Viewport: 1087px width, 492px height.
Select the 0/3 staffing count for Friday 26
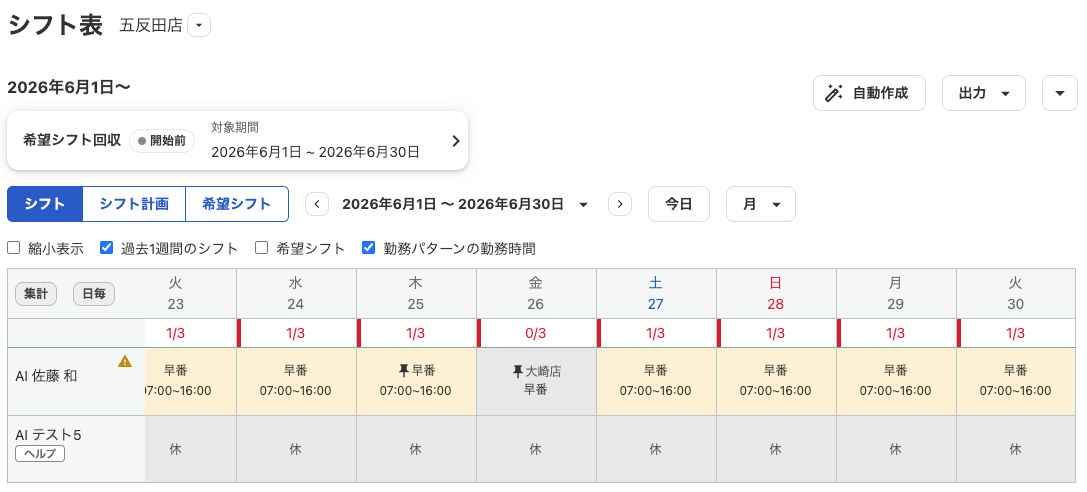coord(536,333)
